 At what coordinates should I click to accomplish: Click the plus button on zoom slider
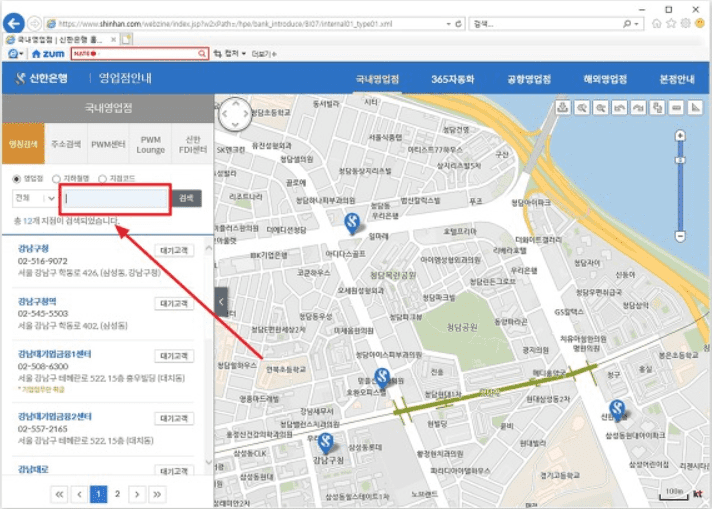point(680,135)
